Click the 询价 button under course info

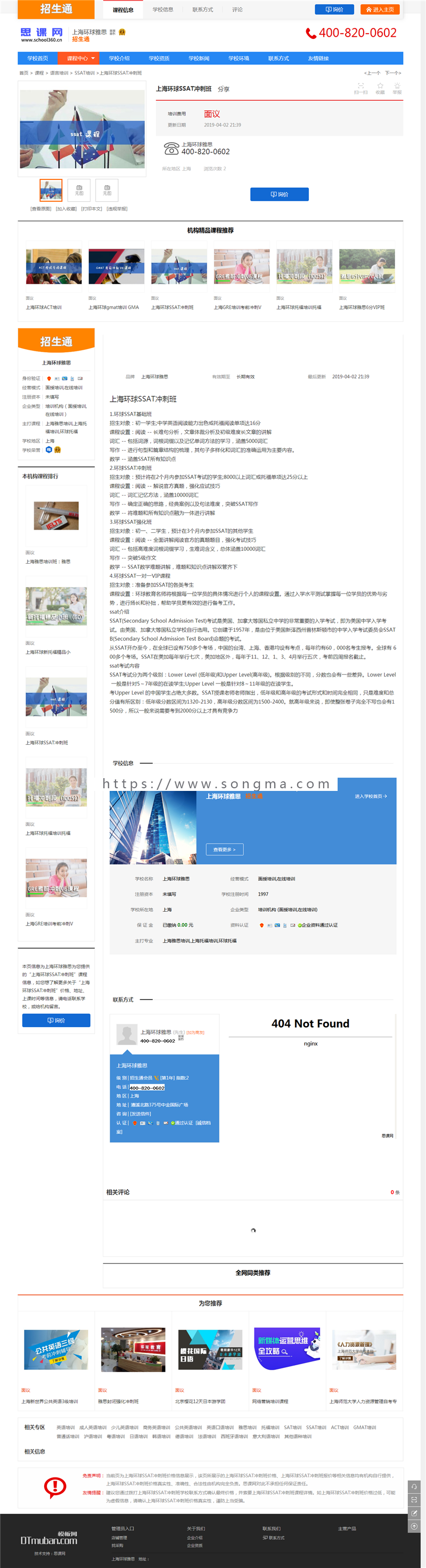point(280,194)
